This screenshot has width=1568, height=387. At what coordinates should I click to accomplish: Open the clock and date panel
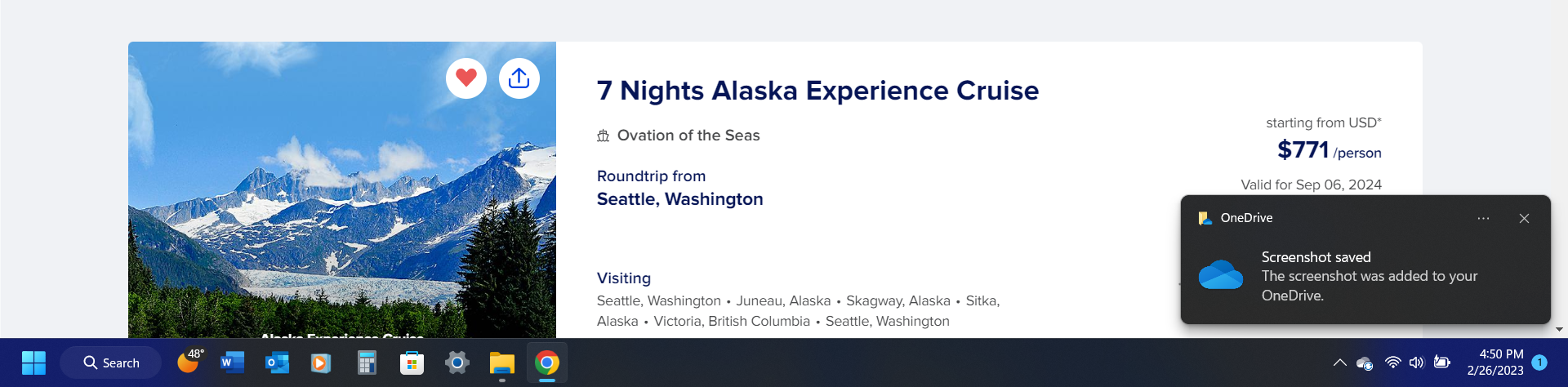pyautogui.click(x=1495, y=363)
